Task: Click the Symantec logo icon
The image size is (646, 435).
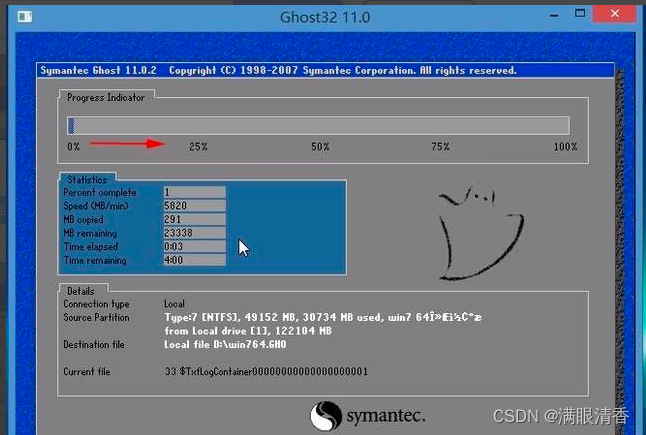Action: [x=326, y=416]
